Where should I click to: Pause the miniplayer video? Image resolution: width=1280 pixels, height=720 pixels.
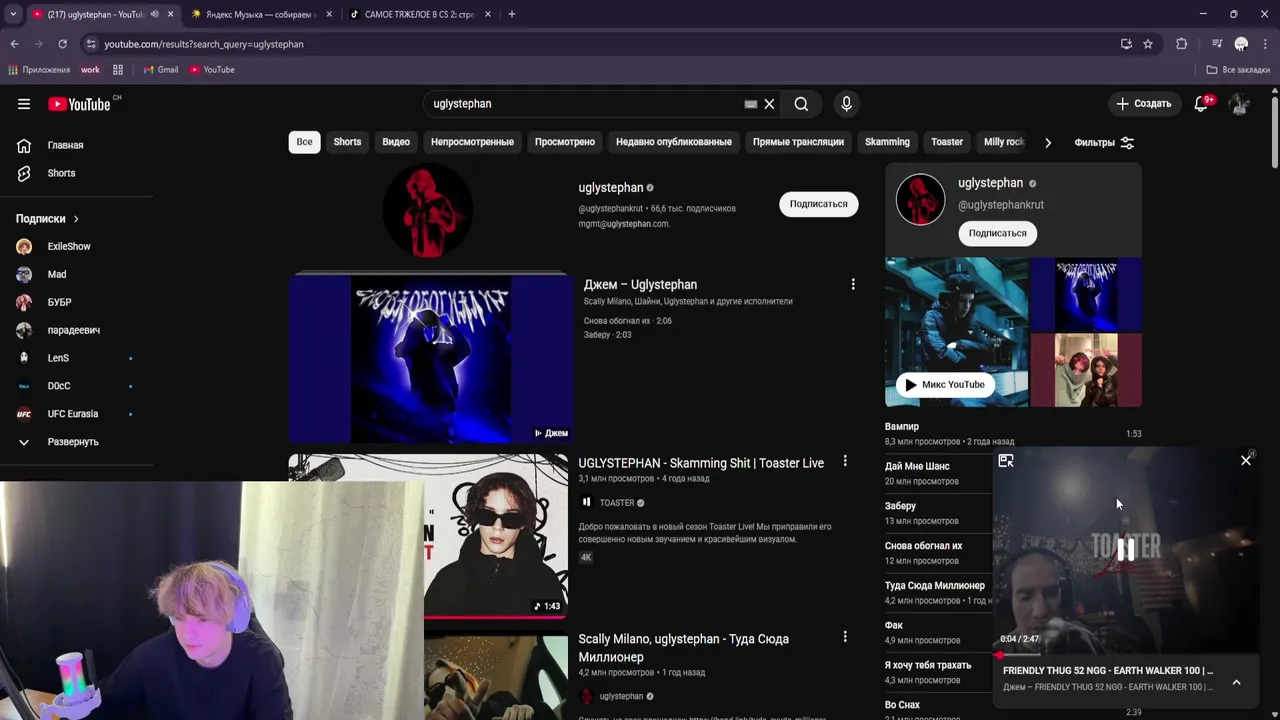click(1126, 549)
